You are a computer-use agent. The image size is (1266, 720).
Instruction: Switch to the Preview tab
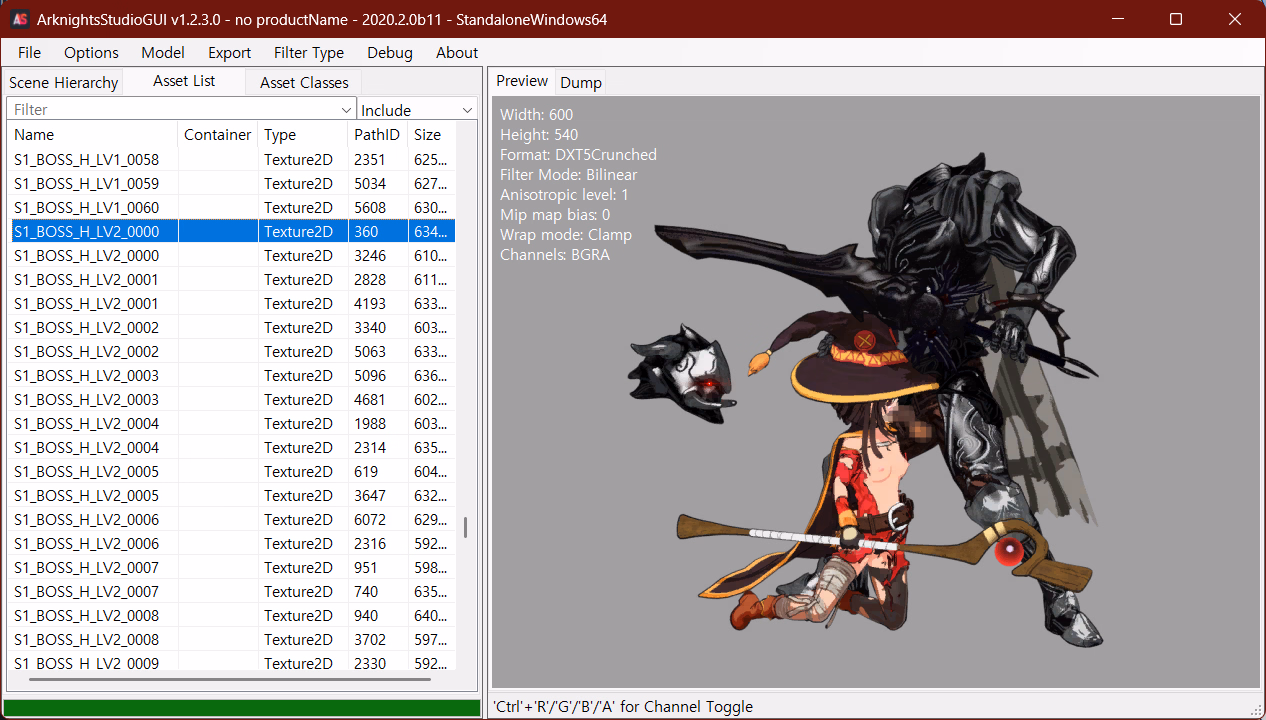(523, 81)
